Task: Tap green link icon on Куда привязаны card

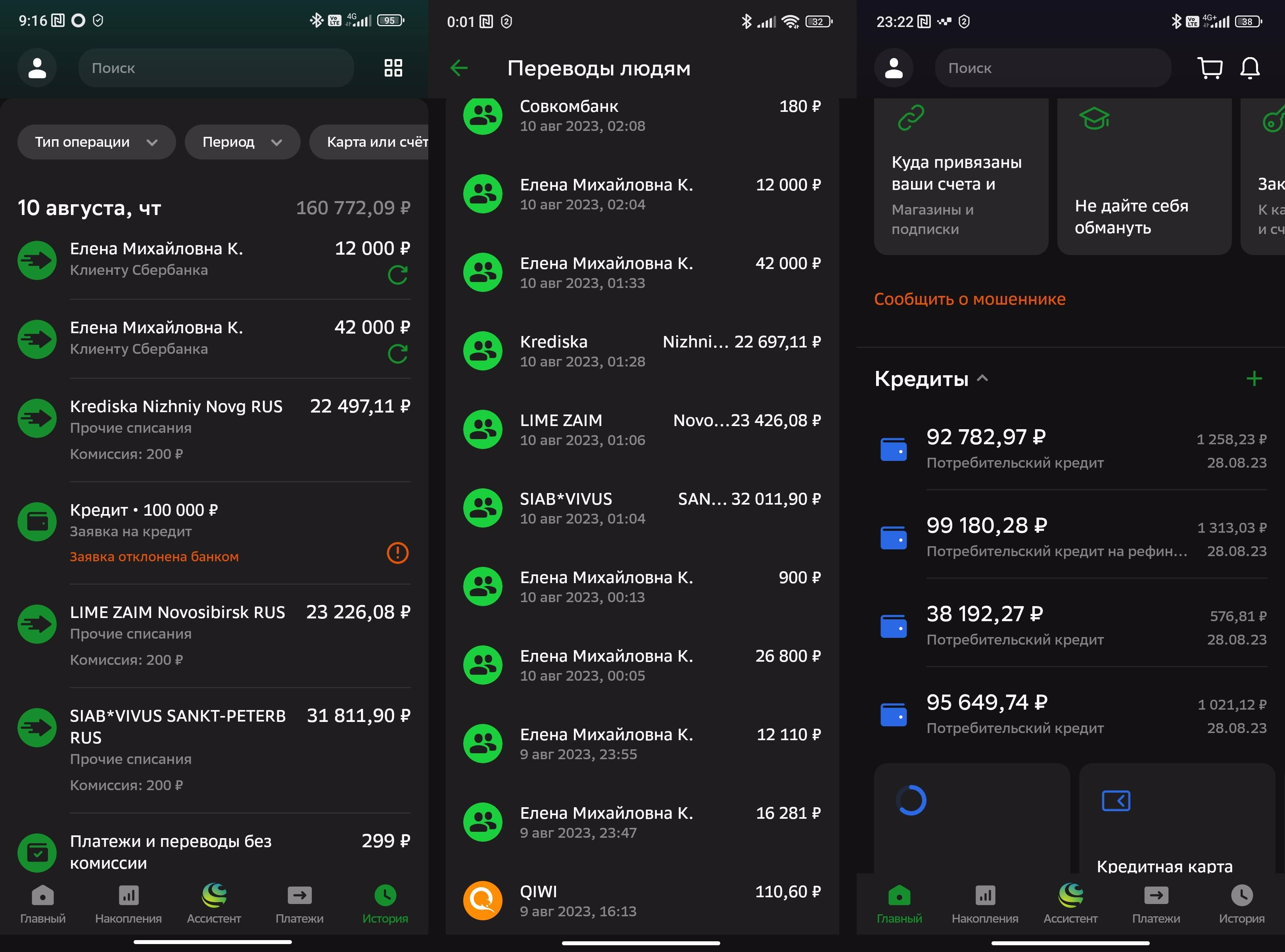Action: (x=911, y=117)
